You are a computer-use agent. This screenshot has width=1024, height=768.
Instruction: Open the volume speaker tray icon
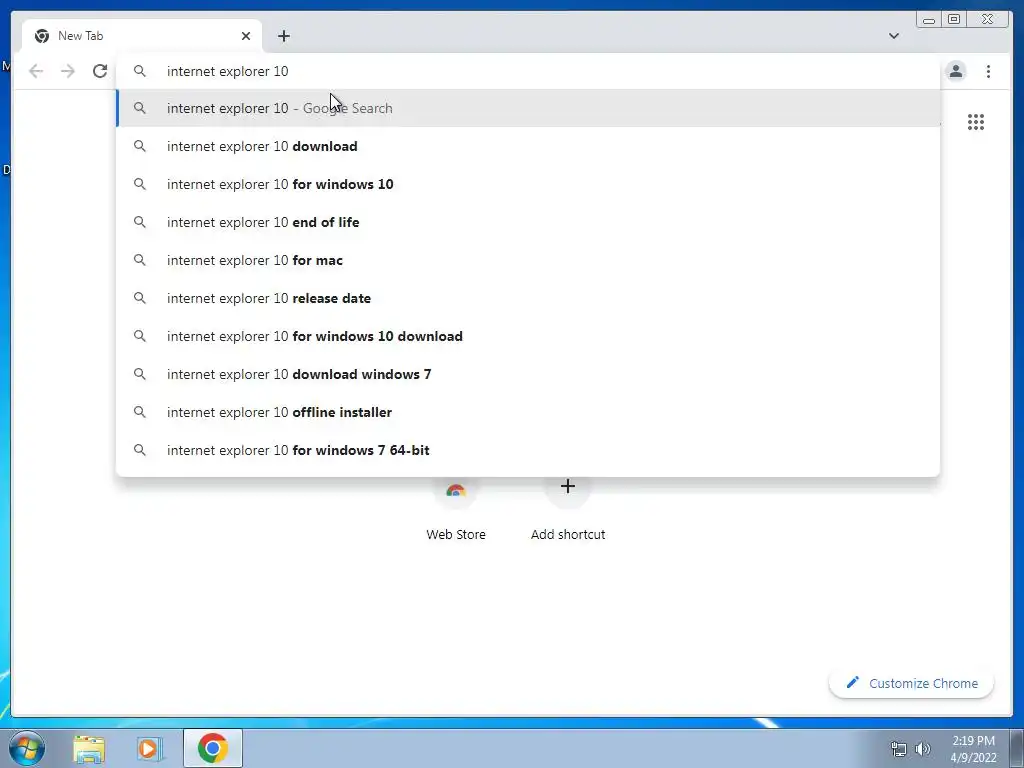pyautogui.click(x=922, y=749)
